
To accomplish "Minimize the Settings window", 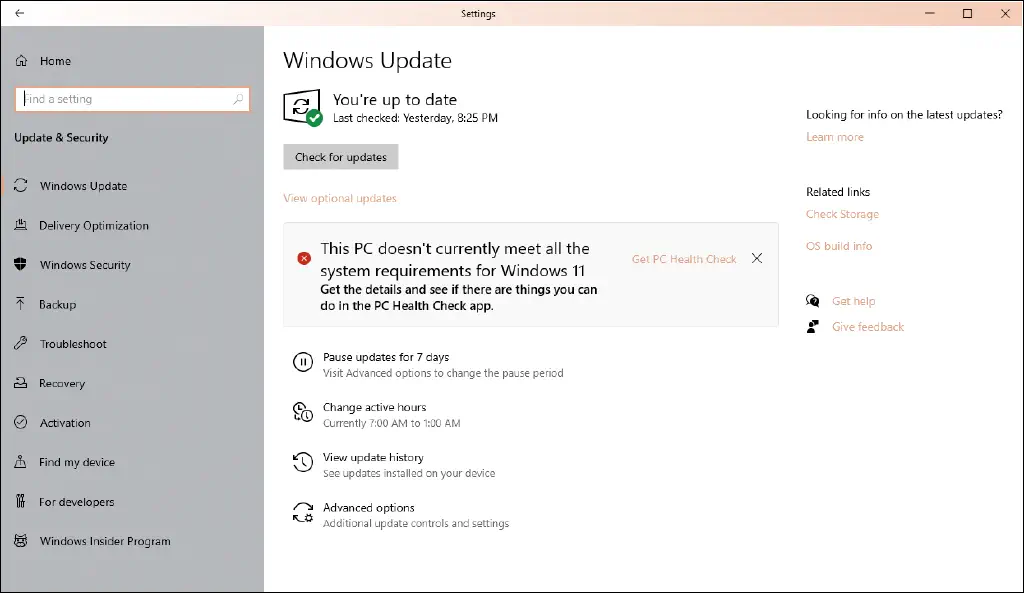I will point(930,13).
